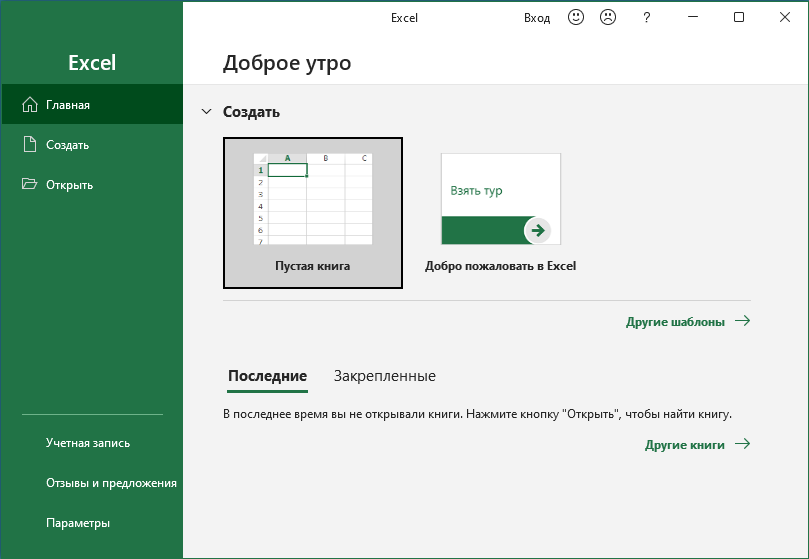The height and width of the screenshot is (559, 809).
Task: Close the Excel window
Action: point(784,17)
